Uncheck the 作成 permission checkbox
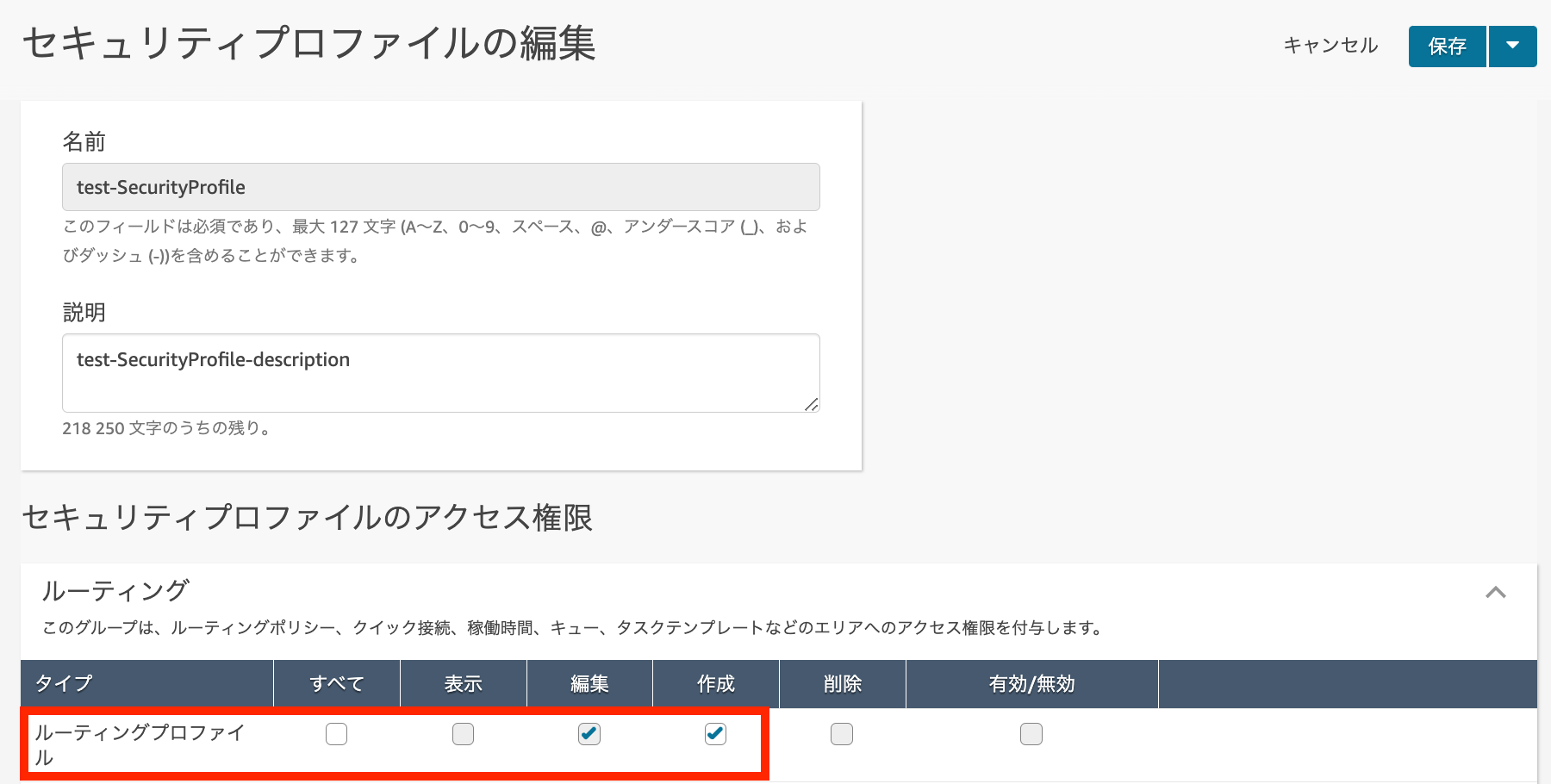The height and width of the screenshot is (784, 1551). coord(715,734)
